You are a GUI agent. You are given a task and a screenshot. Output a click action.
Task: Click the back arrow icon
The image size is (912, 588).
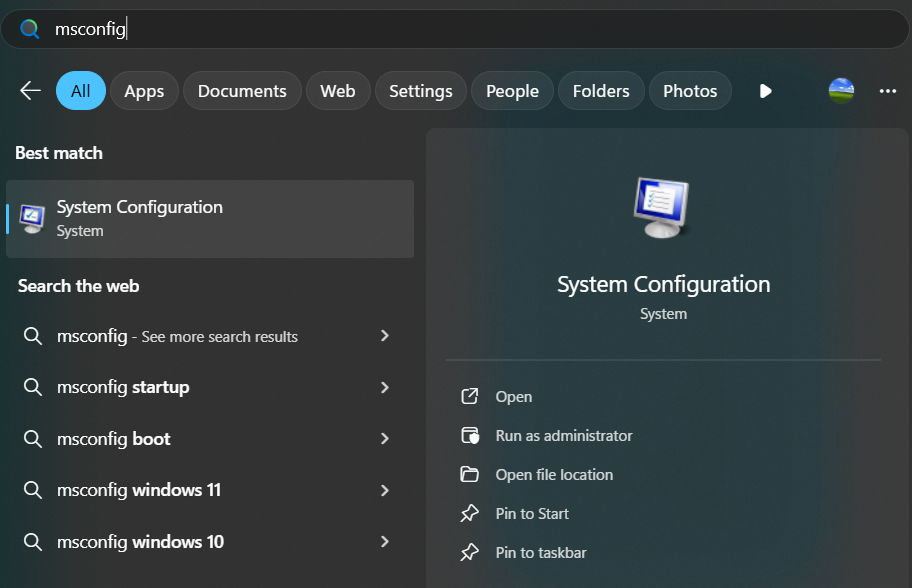pyautogui.click(x=30, y=91)
